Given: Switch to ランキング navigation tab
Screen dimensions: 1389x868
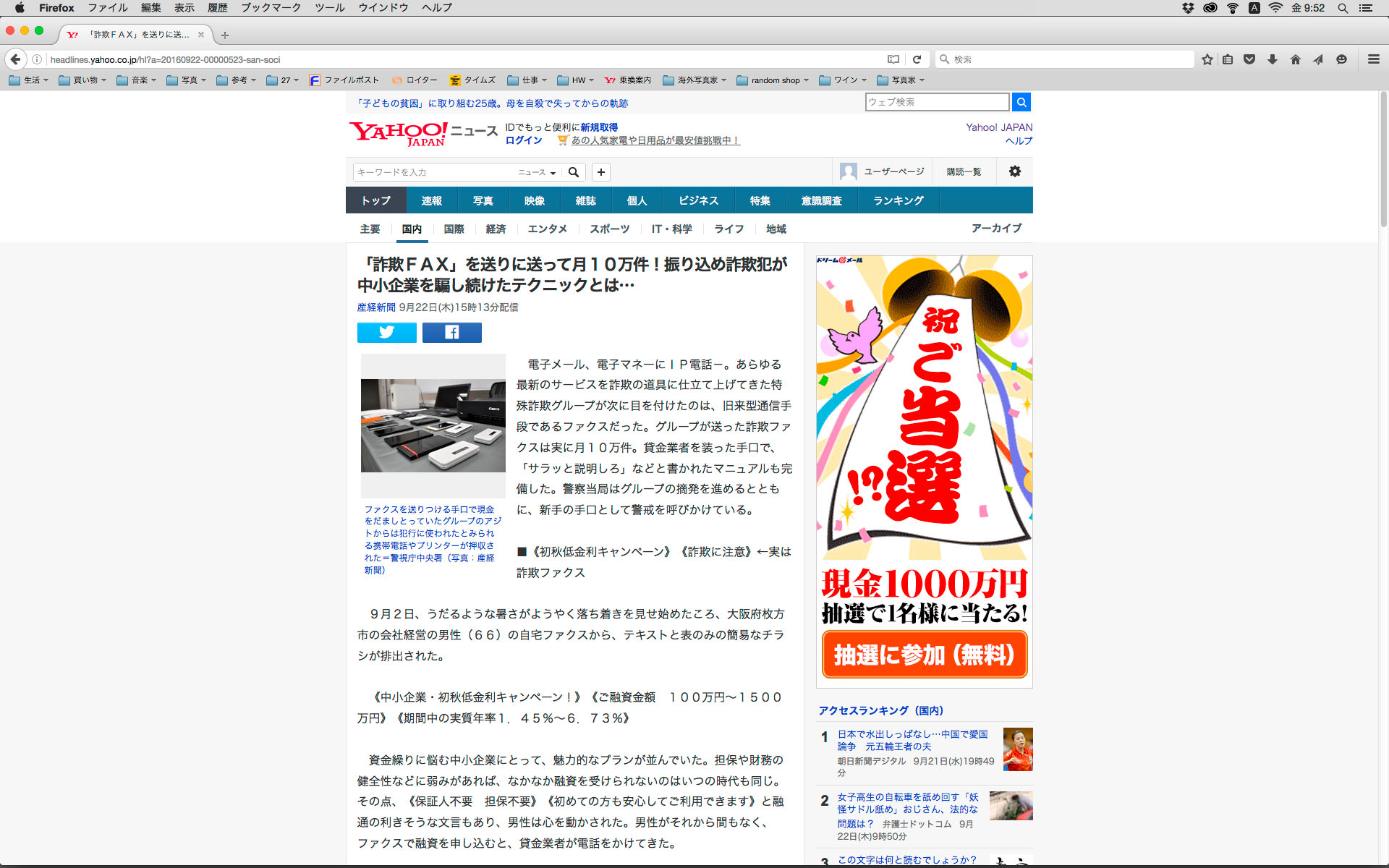Looking at the screenshot, I should 898,200.
